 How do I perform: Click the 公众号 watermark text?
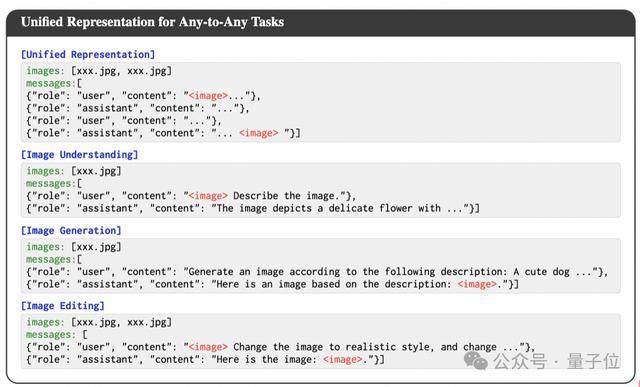point(520,361)
